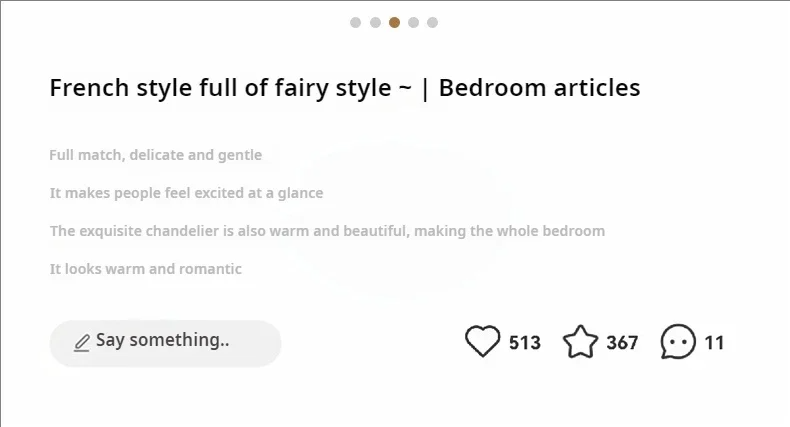Open the "French style full of fairy style" title
790x427 pixels.
tap(230, 88)
